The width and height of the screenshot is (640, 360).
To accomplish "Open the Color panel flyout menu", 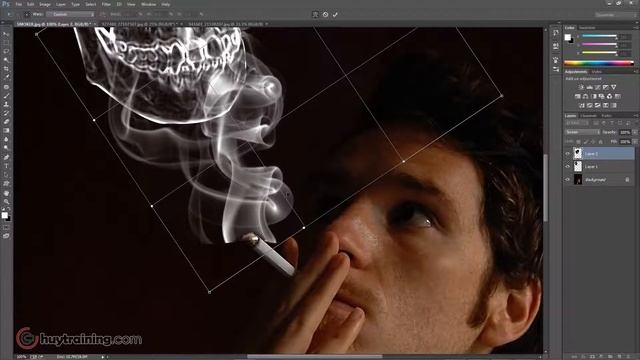I will [636, 28].
